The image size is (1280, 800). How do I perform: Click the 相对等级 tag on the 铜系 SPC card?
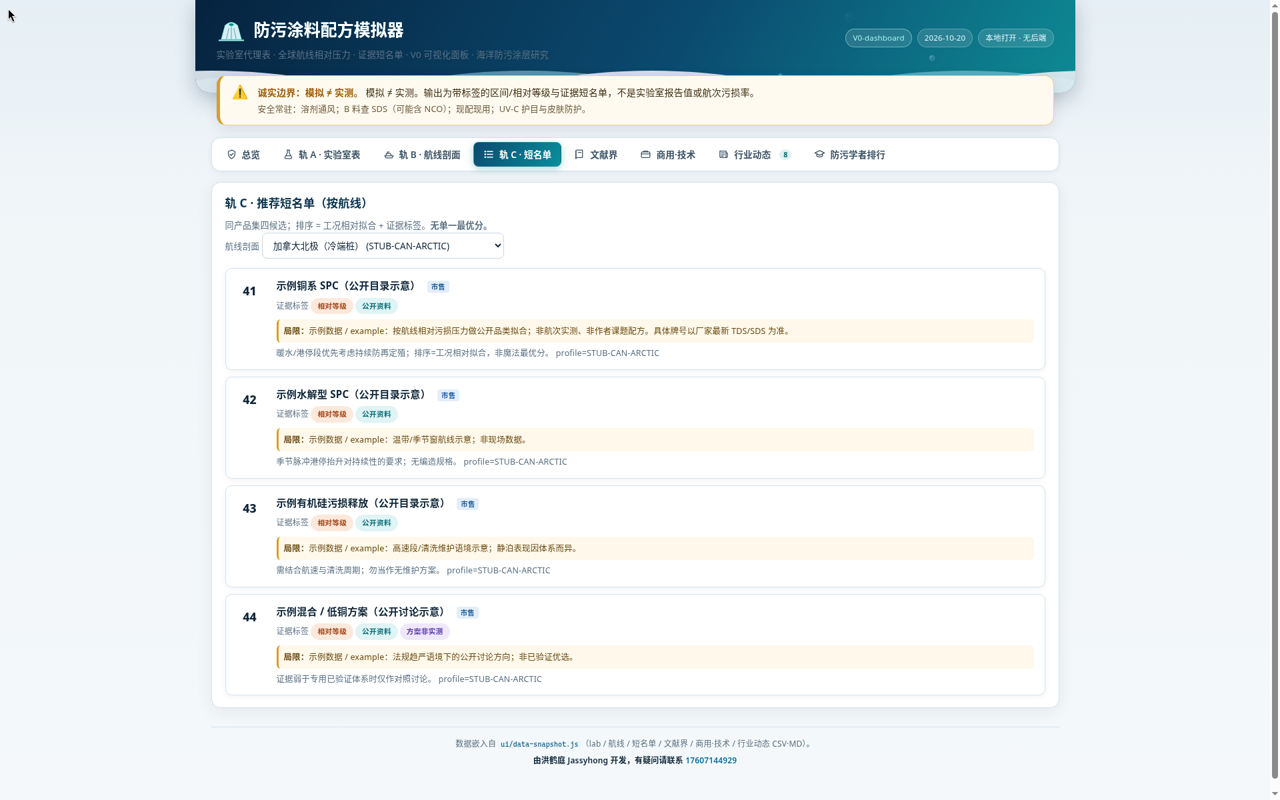click(x=332, y=306)
